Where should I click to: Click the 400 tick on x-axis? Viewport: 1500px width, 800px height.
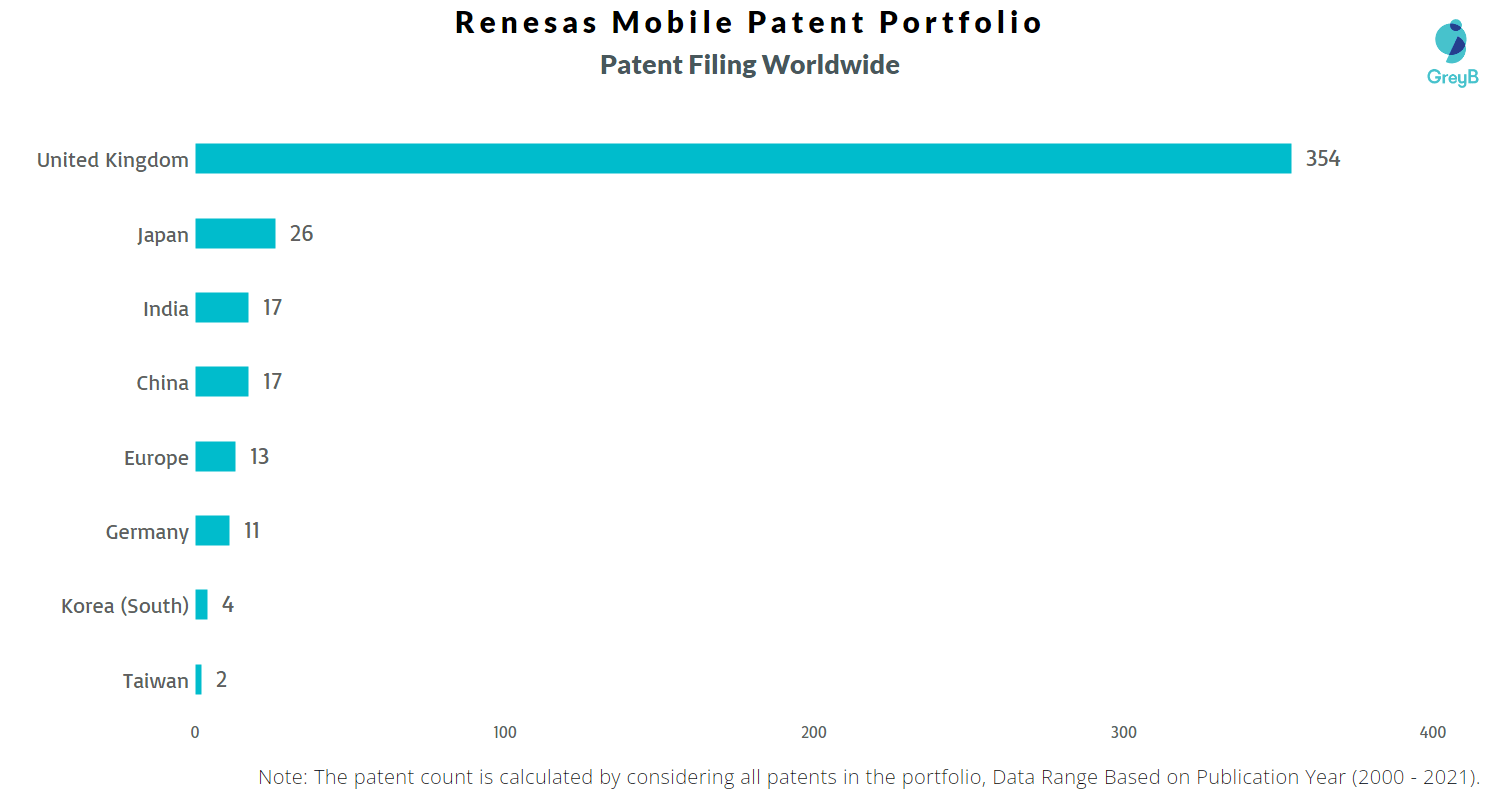[x=1433, y=733]
